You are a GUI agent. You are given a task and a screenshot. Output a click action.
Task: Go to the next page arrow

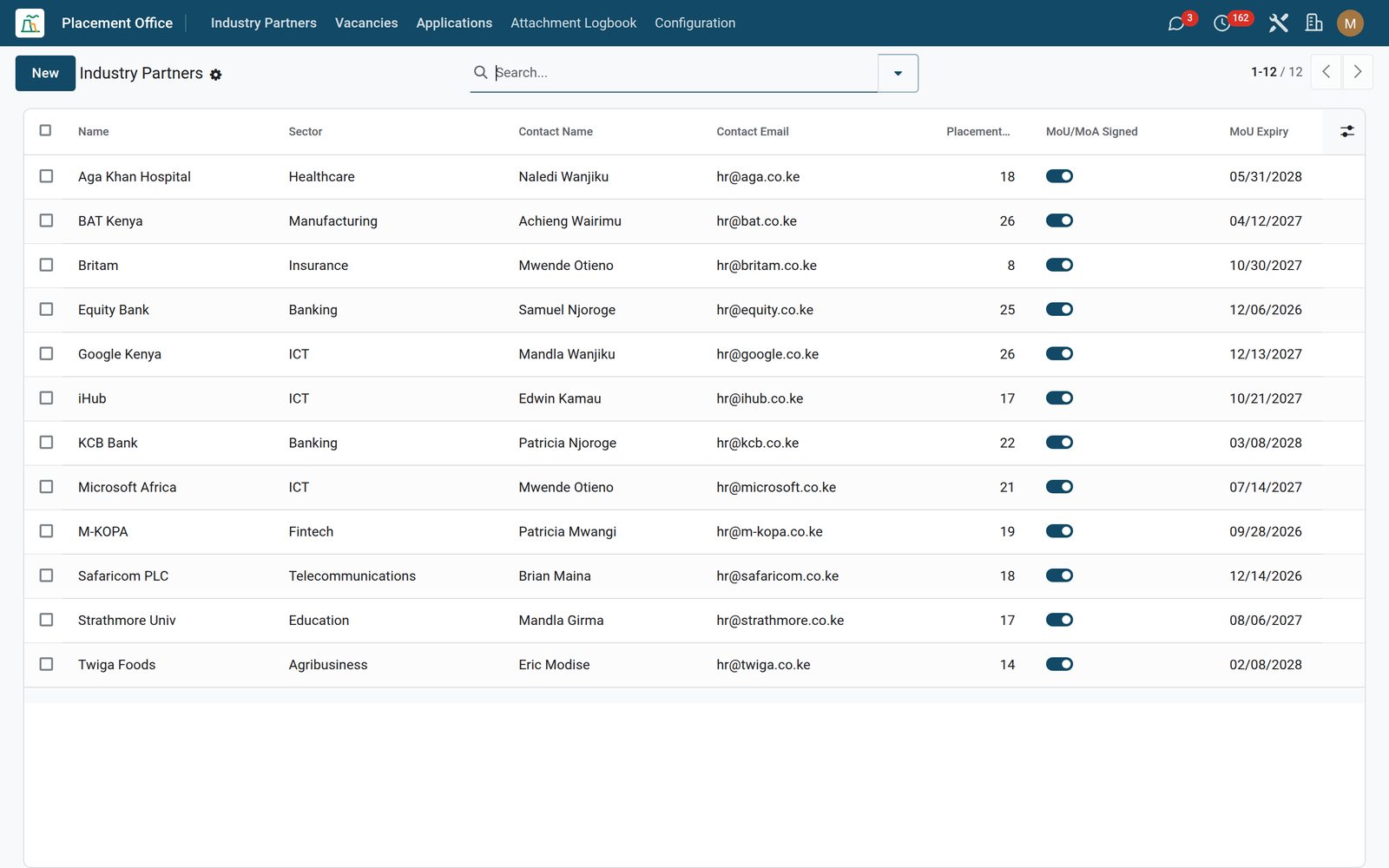coord(1358,72)
